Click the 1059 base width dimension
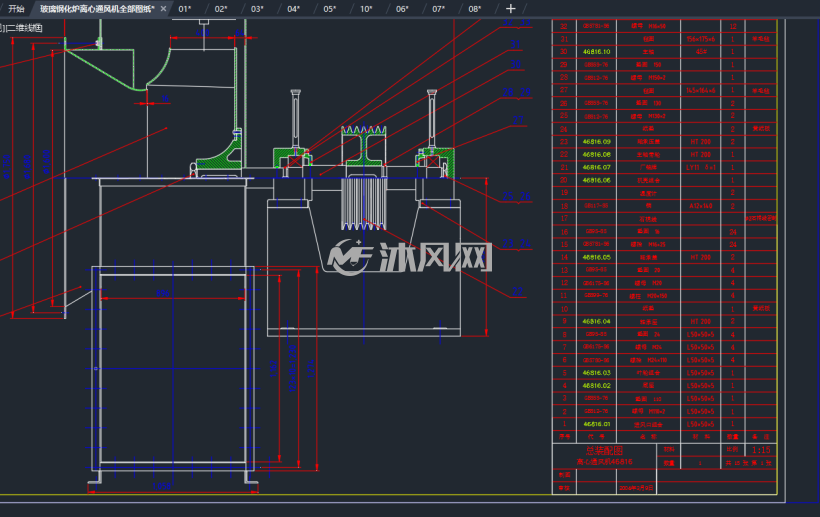The height and width of the screenshot is (517, 820). coord(162,486)
